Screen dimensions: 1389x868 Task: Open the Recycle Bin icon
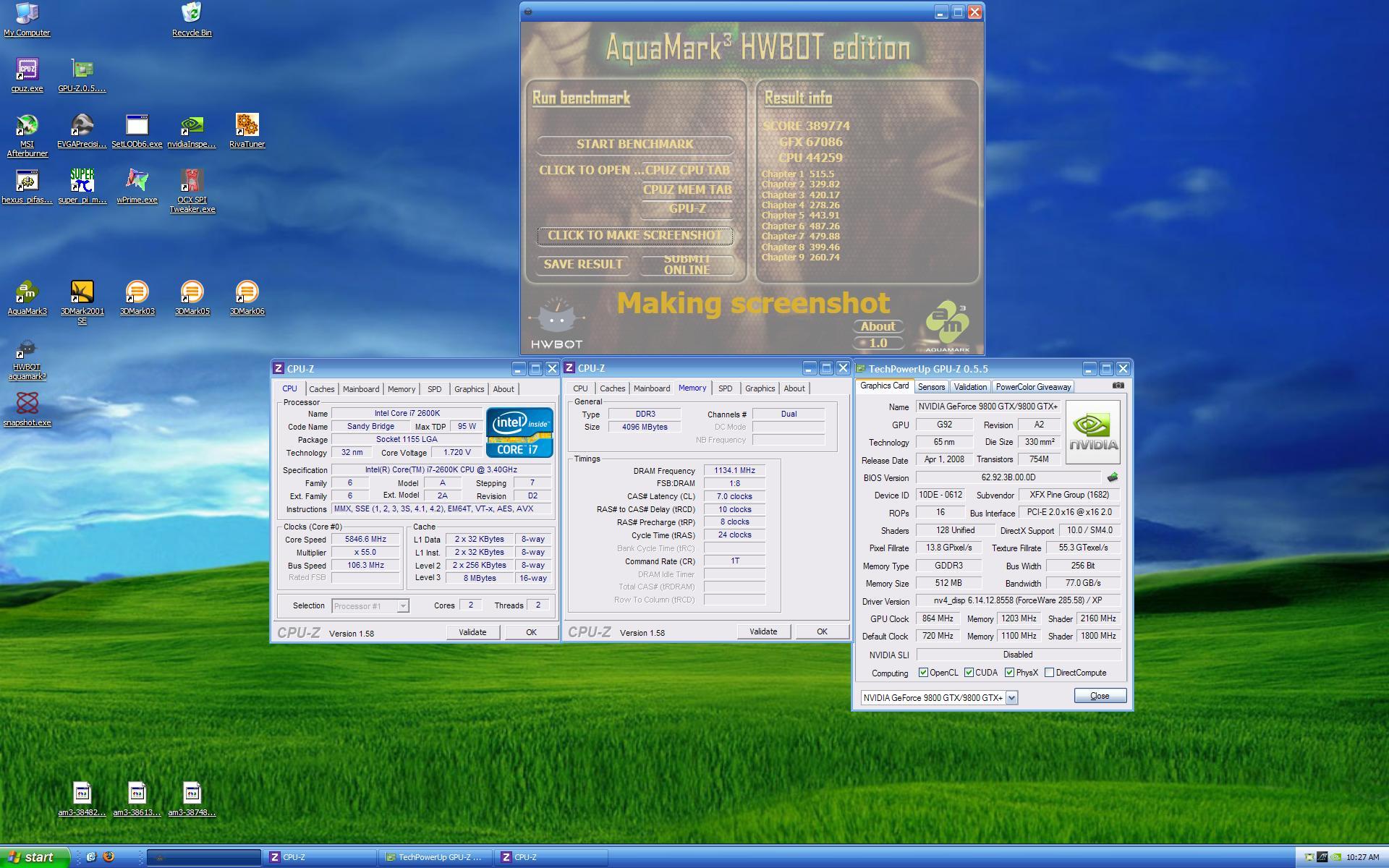click(x=192, y=20)
